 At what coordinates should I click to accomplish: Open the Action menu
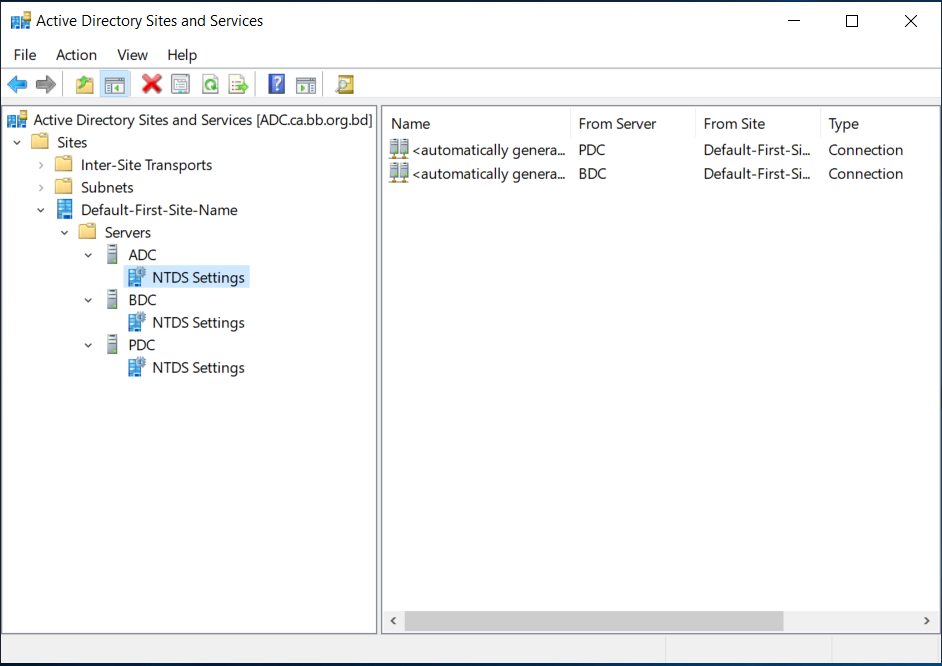(76, 55)
